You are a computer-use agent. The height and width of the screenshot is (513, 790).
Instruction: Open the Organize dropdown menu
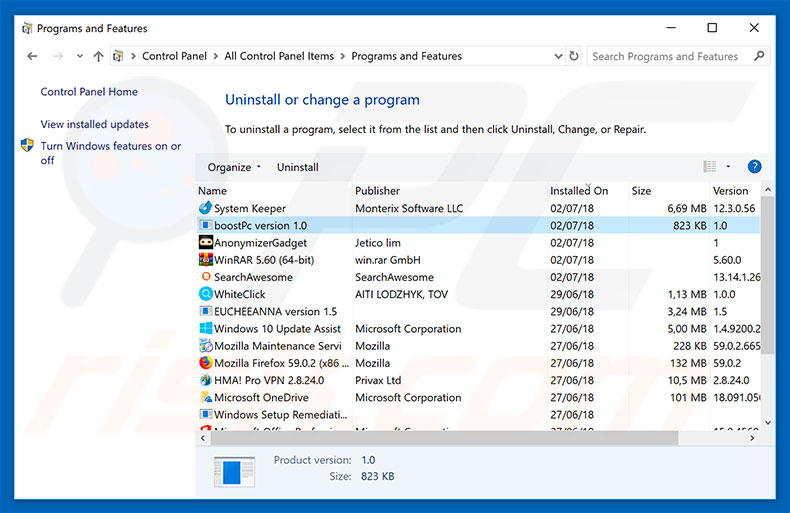click(234, 167)
